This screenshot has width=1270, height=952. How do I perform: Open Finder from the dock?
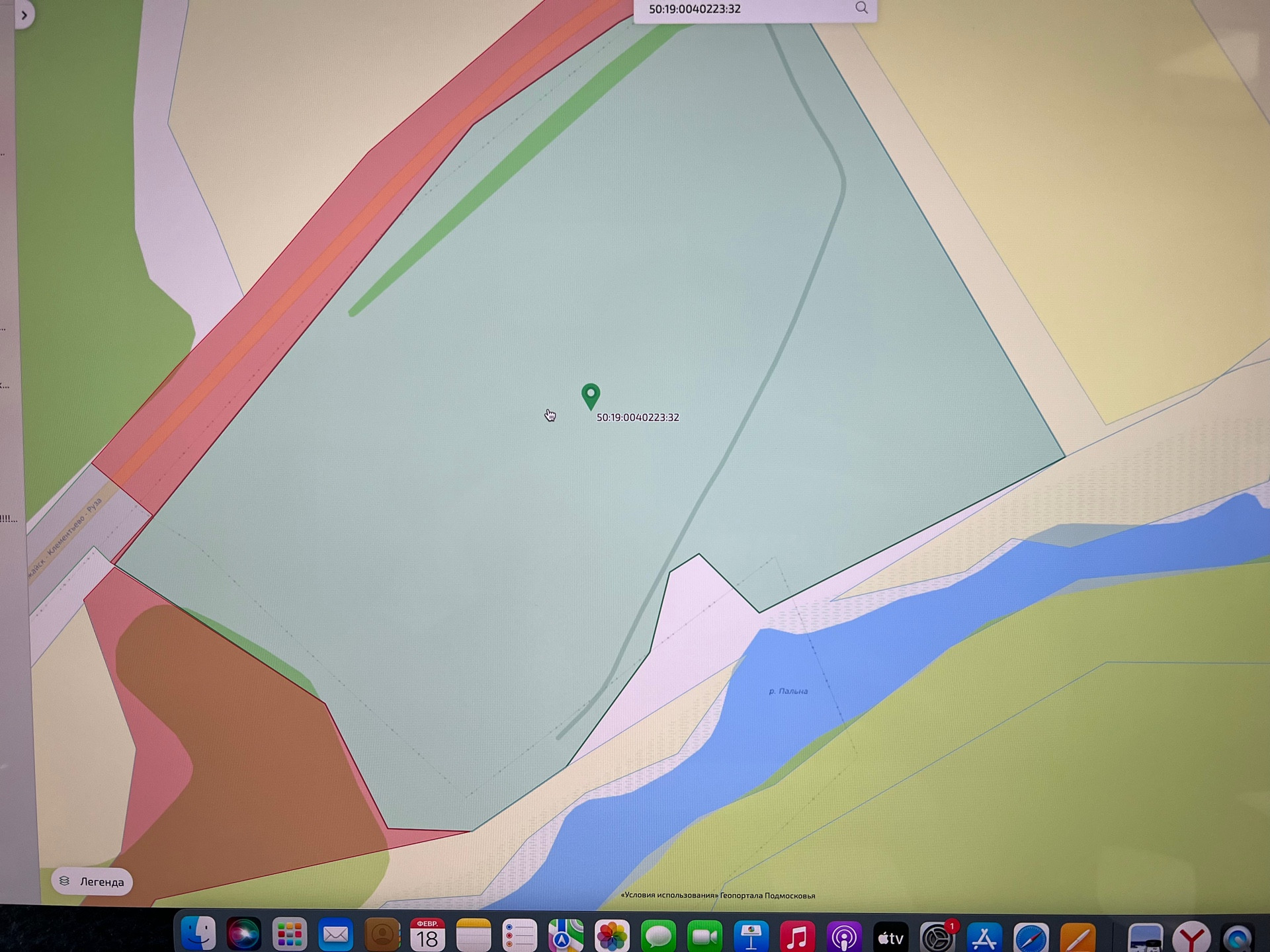[x=198, y=935]
